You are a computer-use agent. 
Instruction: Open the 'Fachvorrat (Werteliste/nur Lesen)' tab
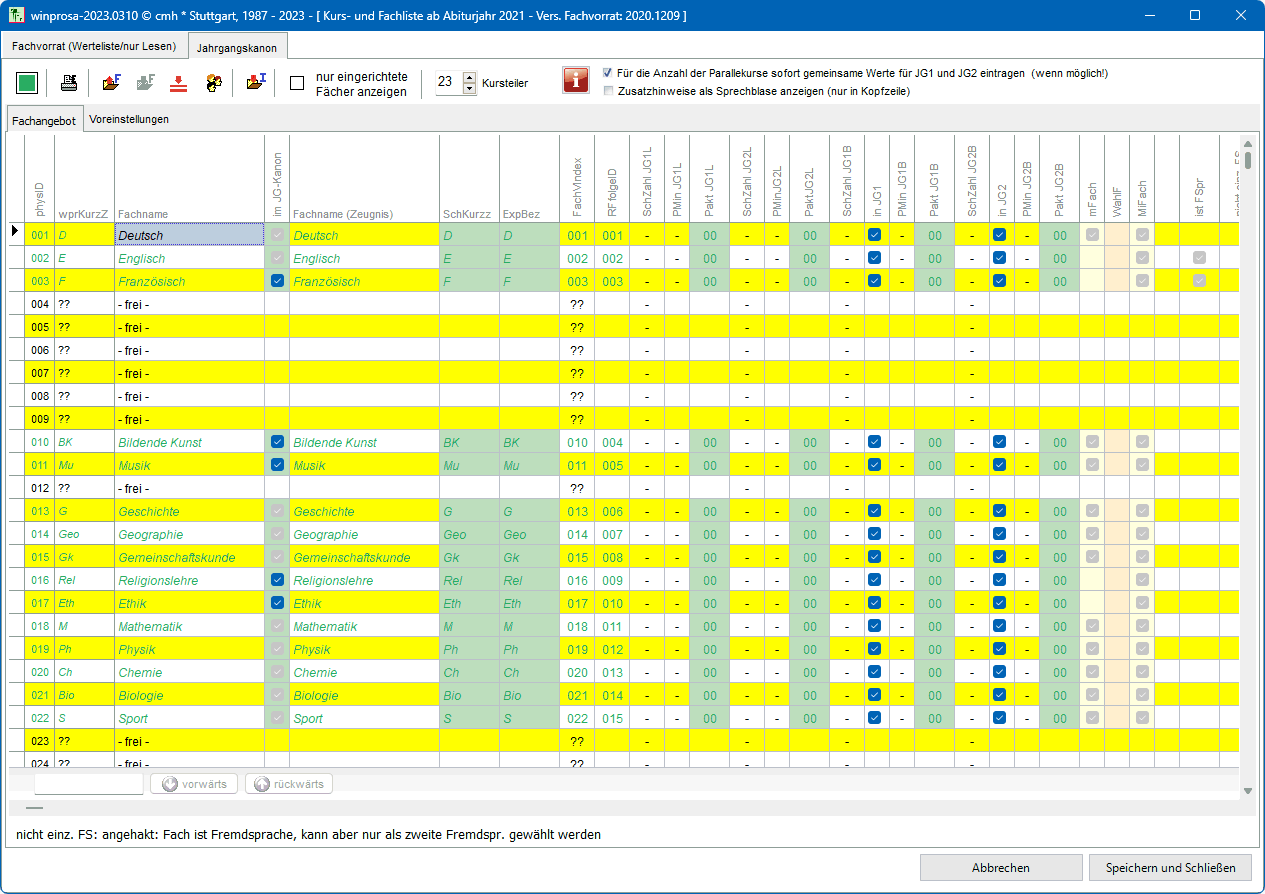tap(94, 46)
